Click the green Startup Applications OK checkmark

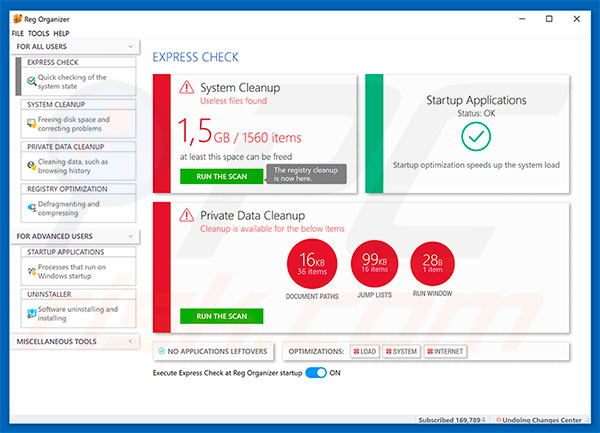click(x=476, y=136)
